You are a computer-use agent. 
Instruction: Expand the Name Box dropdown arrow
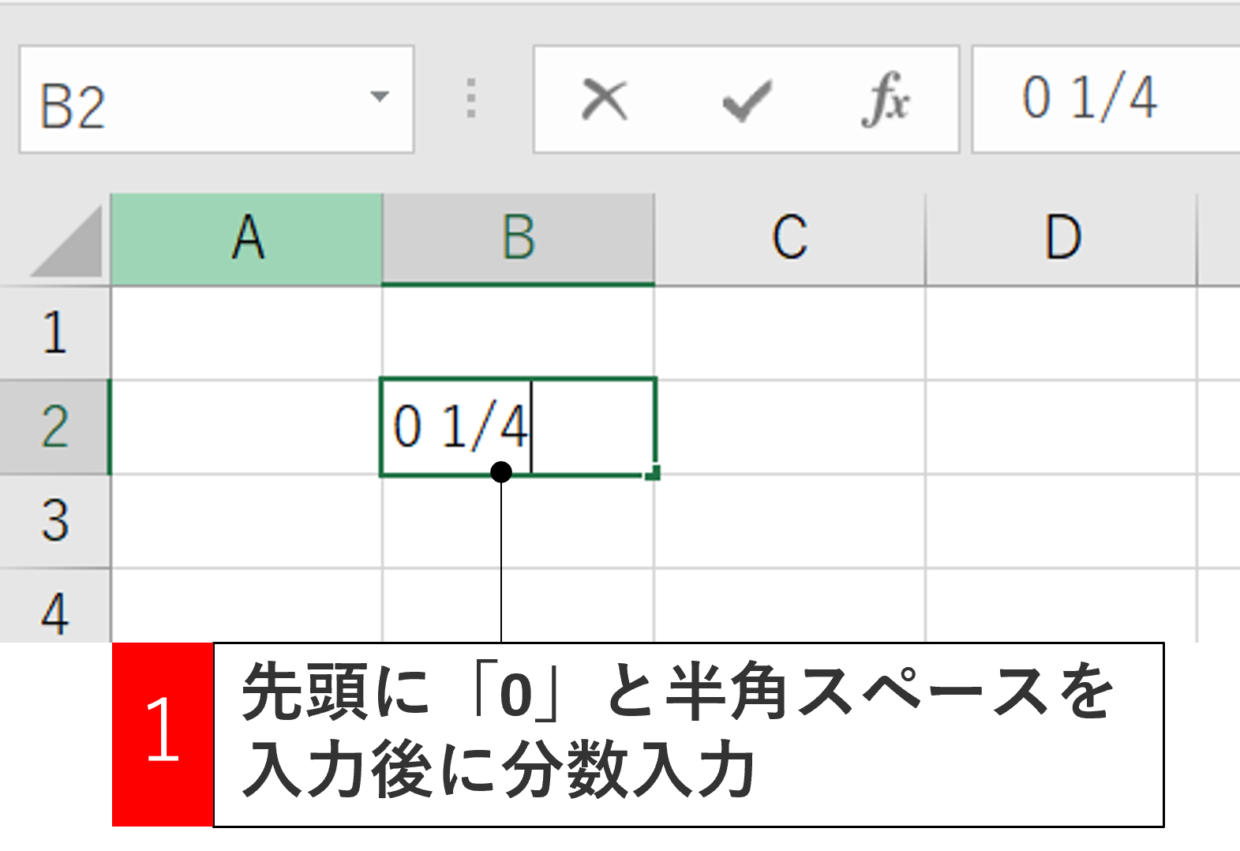[379, 97]
